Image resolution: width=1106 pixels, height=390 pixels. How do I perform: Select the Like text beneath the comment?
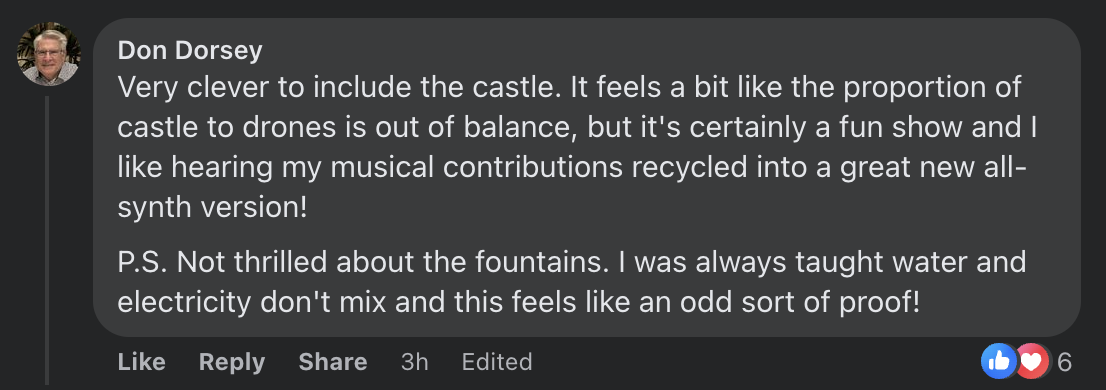[141, 362]
